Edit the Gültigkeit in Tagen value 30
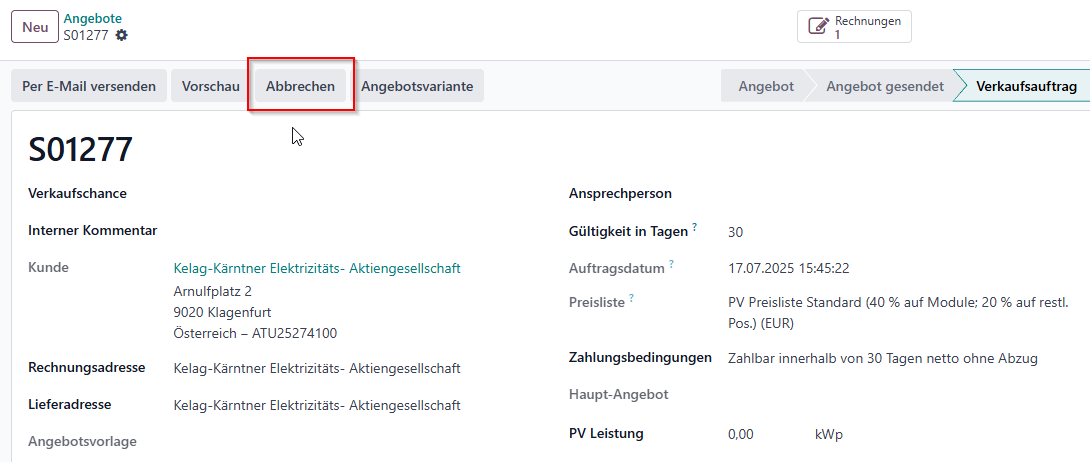Screen dimensions: 1090x462 tap(735, 232)
